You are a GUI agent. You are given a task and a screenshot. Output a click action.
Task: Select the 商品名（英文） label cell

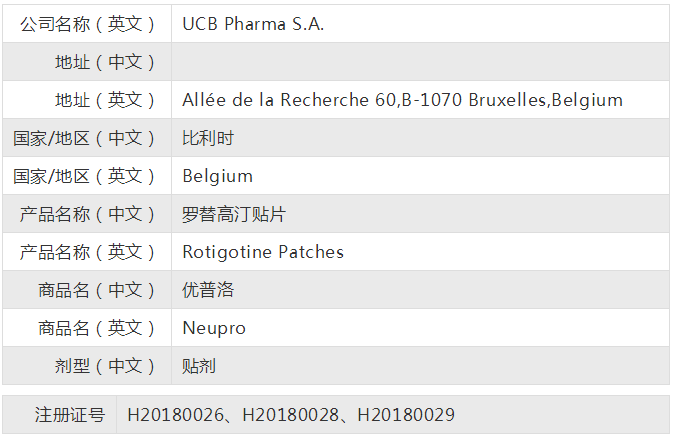click(x=97, y=328)
